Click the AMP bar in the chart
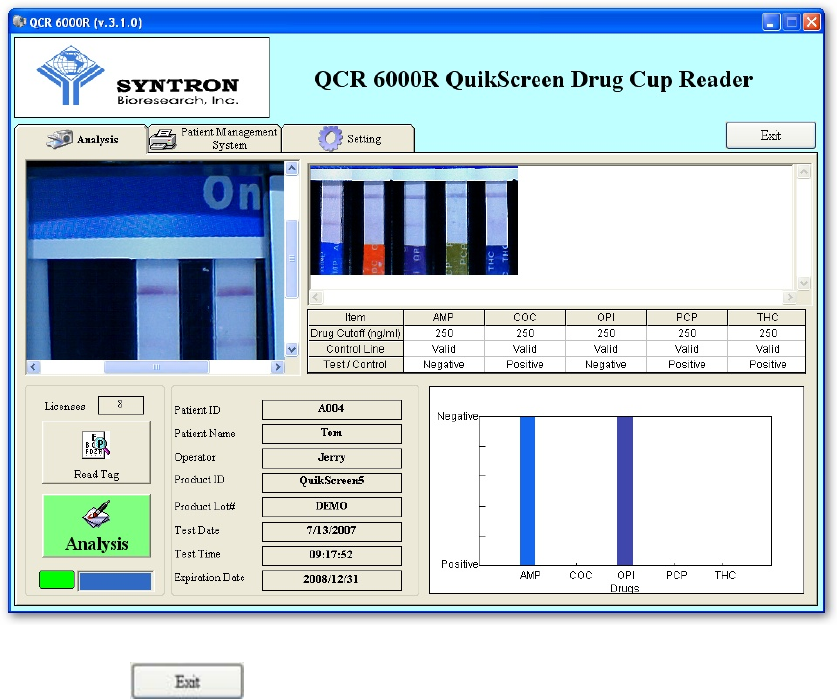The image size is (837, 699). (527, 491)
